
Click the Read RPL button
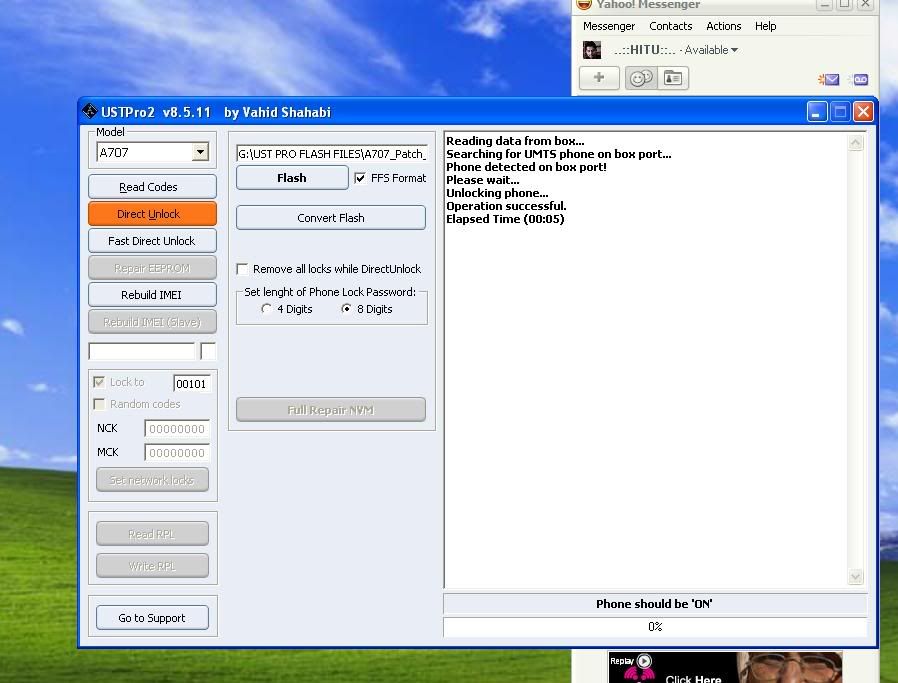152,534
